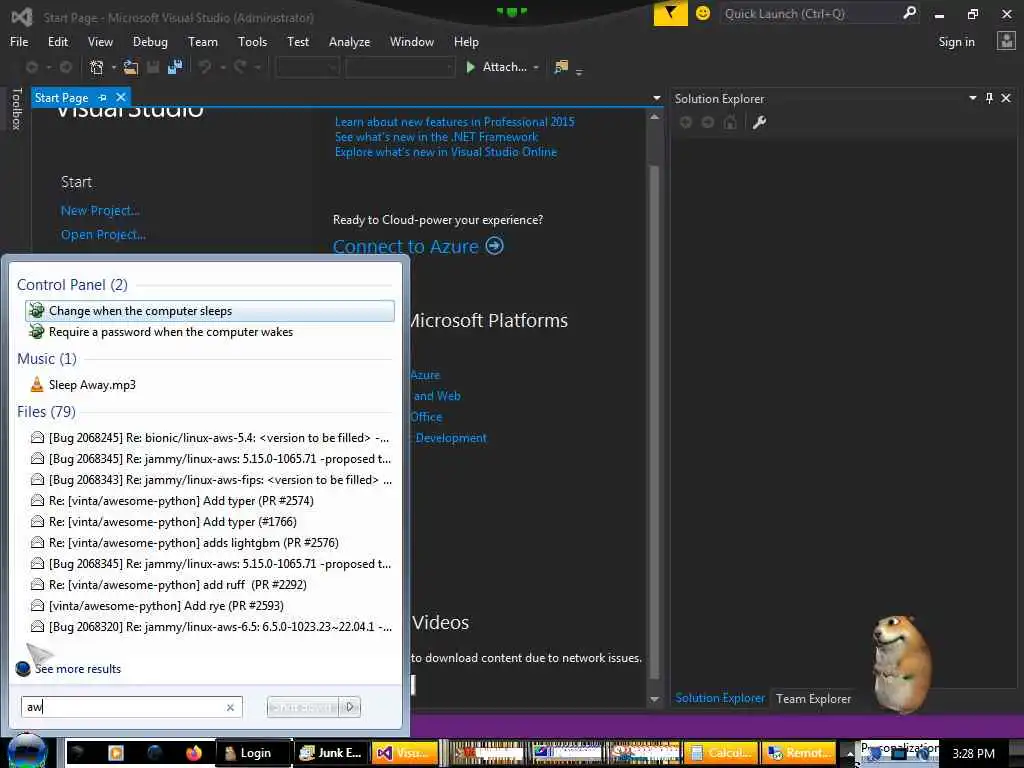Open the New Project dropdown arrow
This screenshot has width=1024, height=768.
coord(114,67)
